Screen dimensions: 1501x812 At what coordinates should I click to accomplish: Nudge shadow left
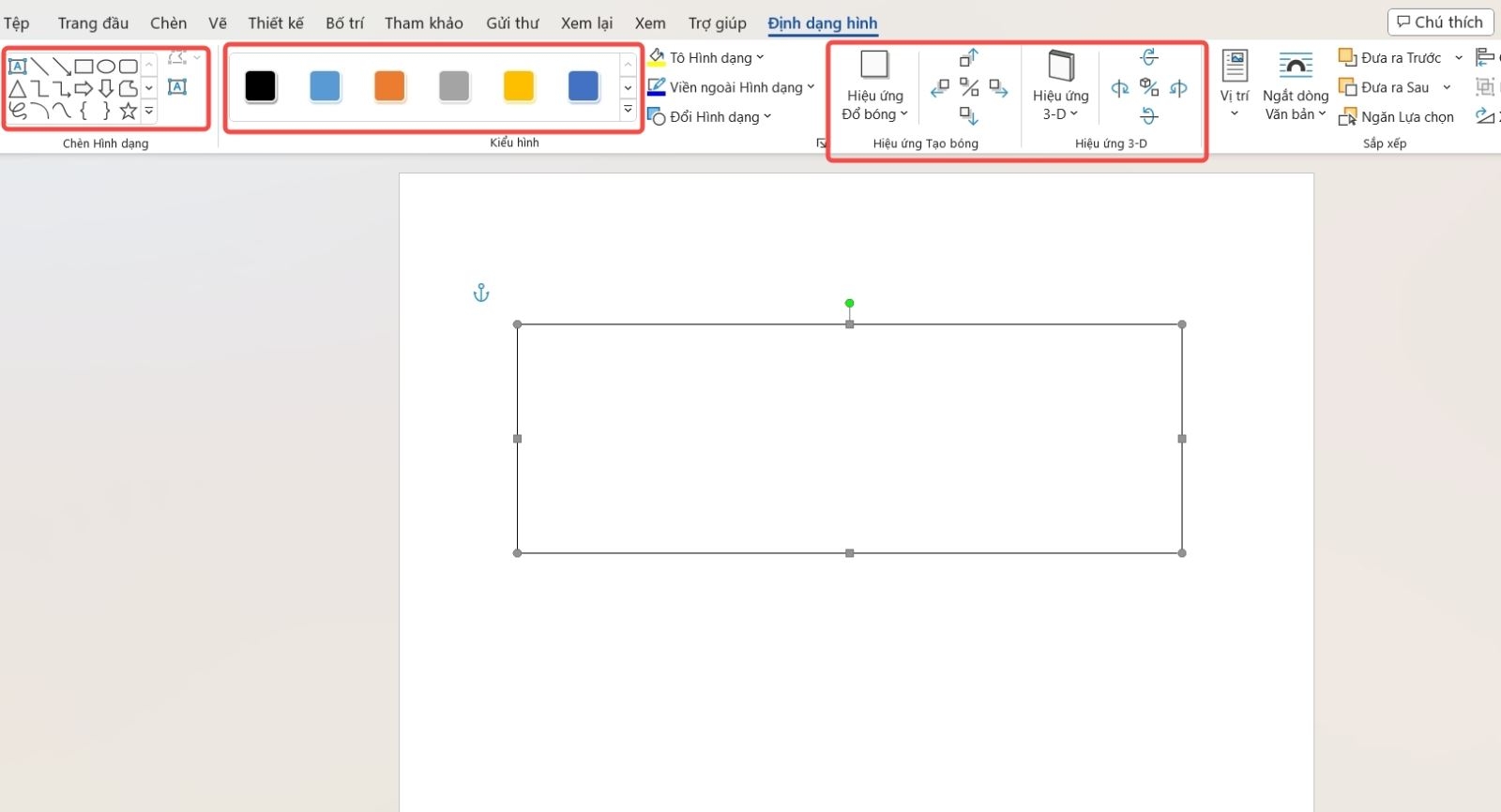tap(940, 88)
